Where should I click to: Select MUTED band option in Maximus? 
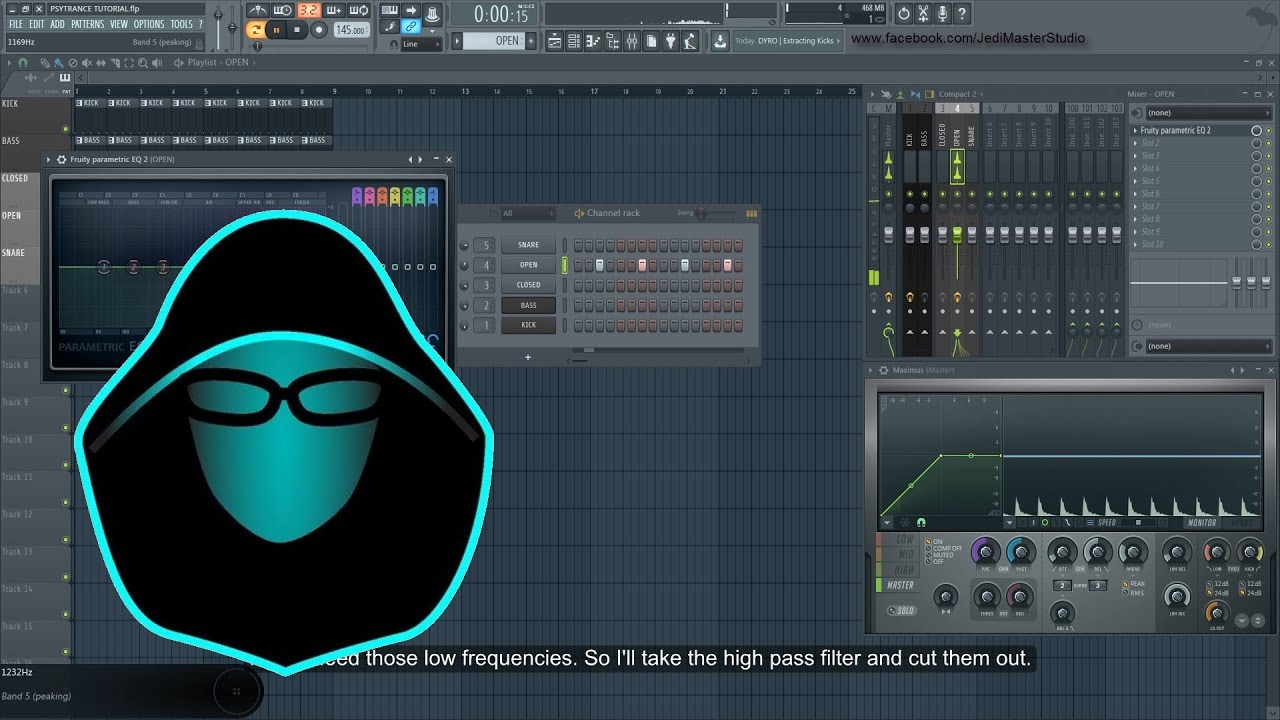(940, 555)
